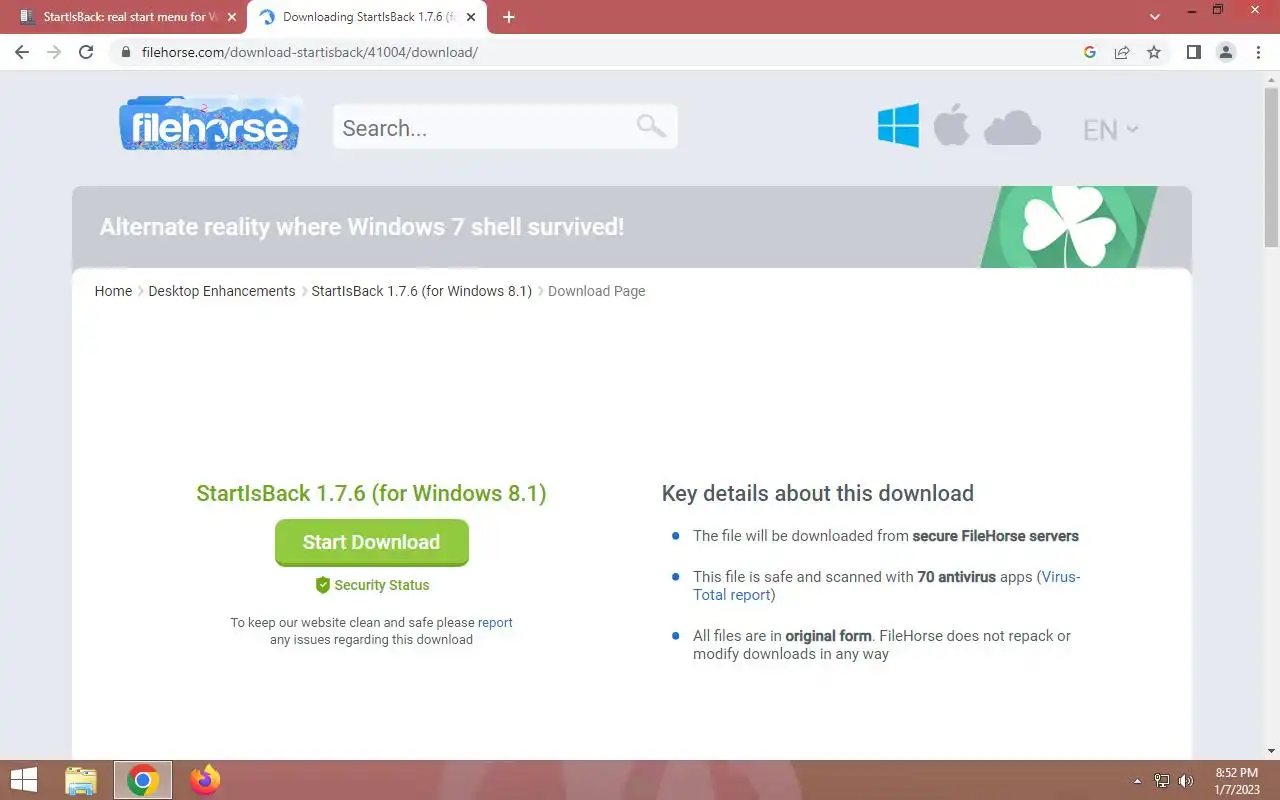
Task: Click the 'Key details about this download' heading
Action: (x=817, y=493)
